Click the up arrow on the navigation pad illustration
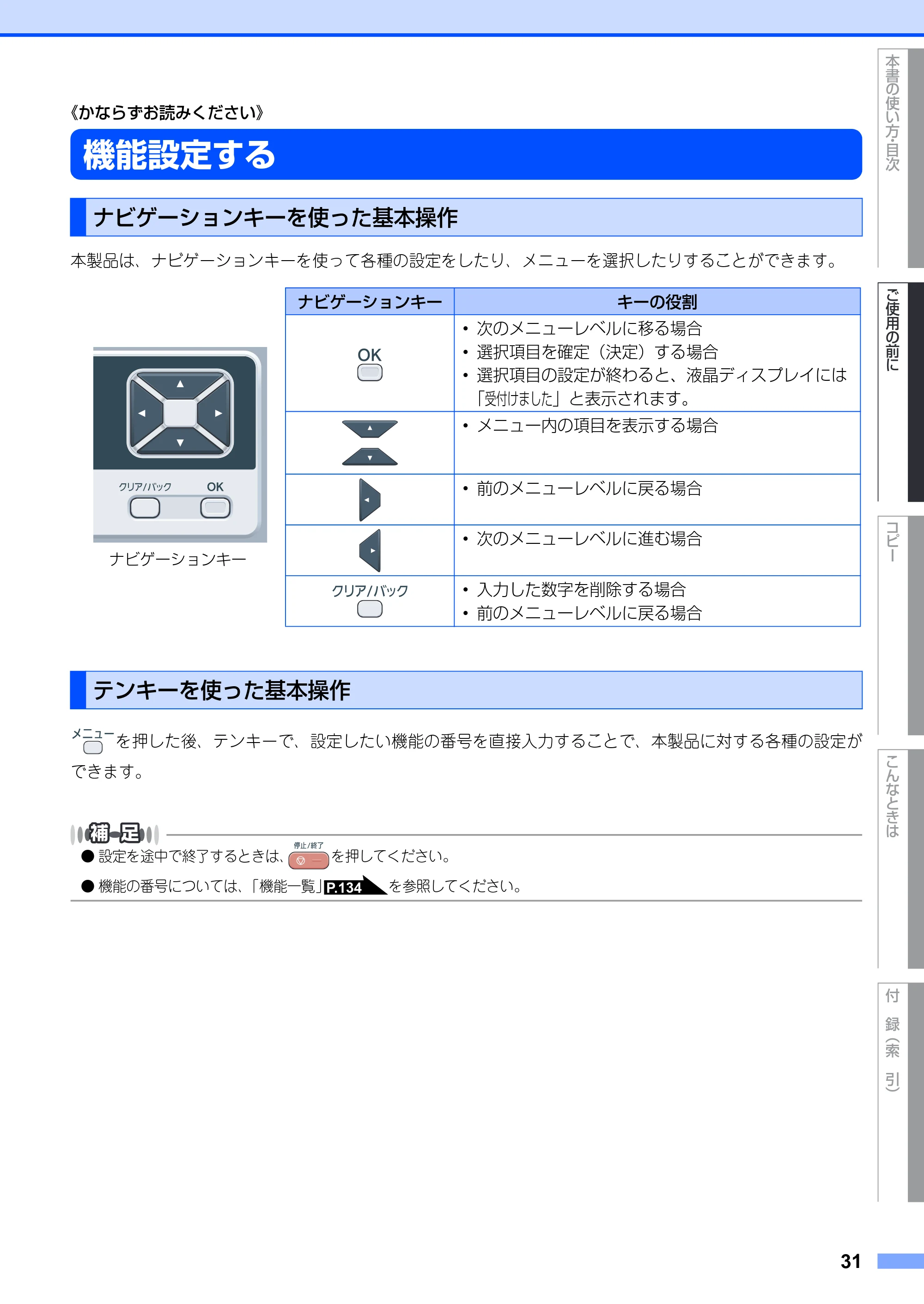 point(180,384)
